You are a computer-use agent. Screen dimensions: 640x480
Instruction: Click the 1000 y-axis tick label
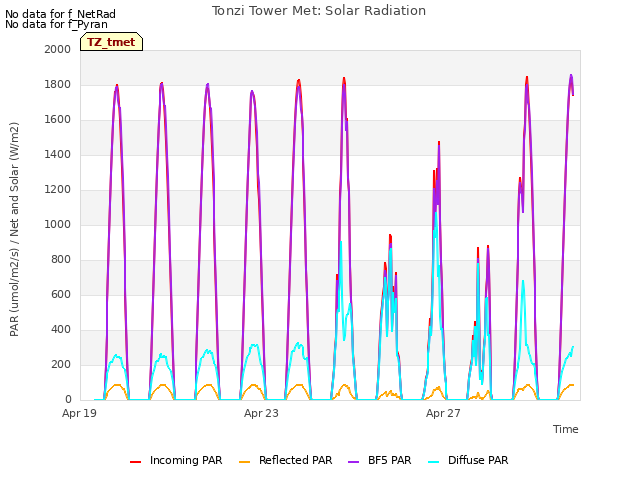pyautogui.click(x=58, y=224)
